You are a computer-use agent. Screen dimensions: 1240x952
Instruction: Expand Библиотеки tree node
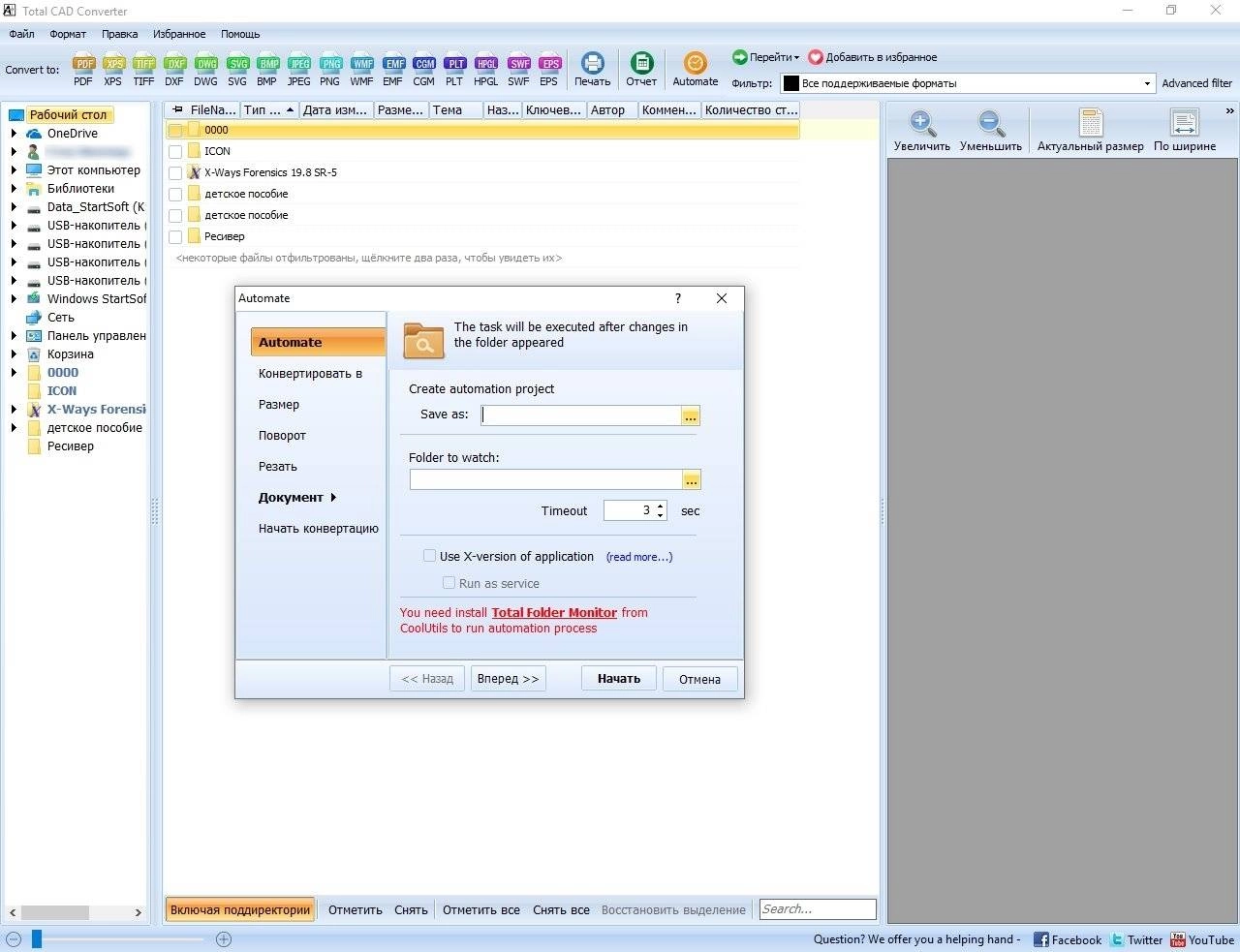14,189
